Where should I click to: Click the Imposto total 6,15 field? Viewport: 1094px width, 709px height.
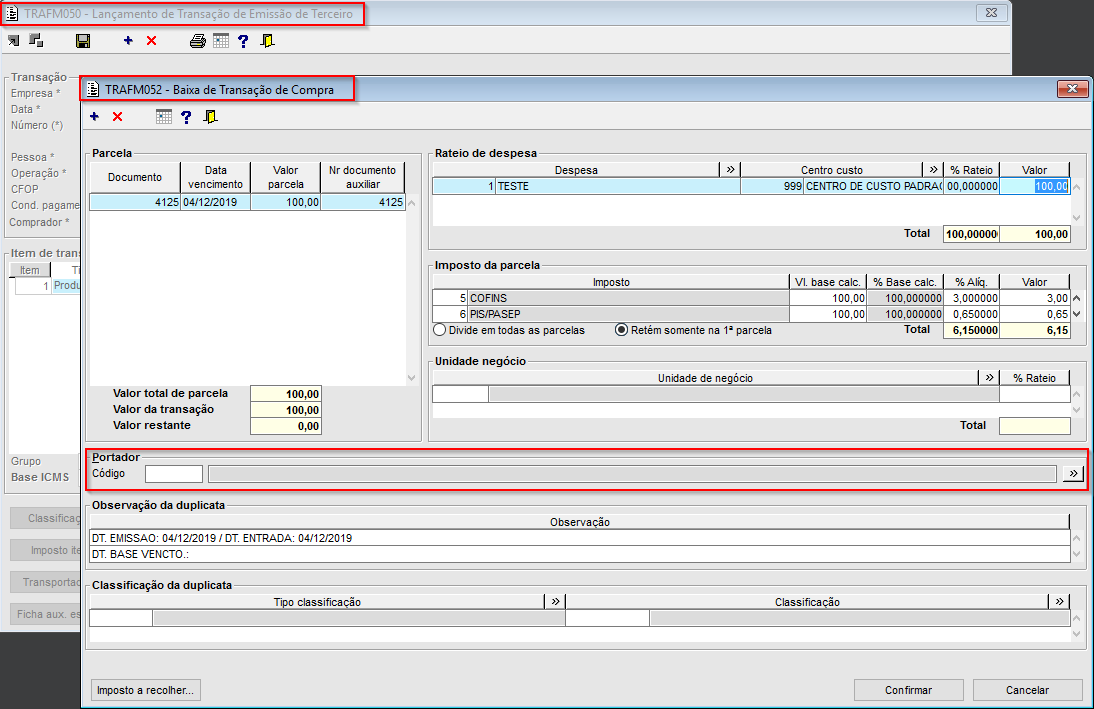[1034, 330]
